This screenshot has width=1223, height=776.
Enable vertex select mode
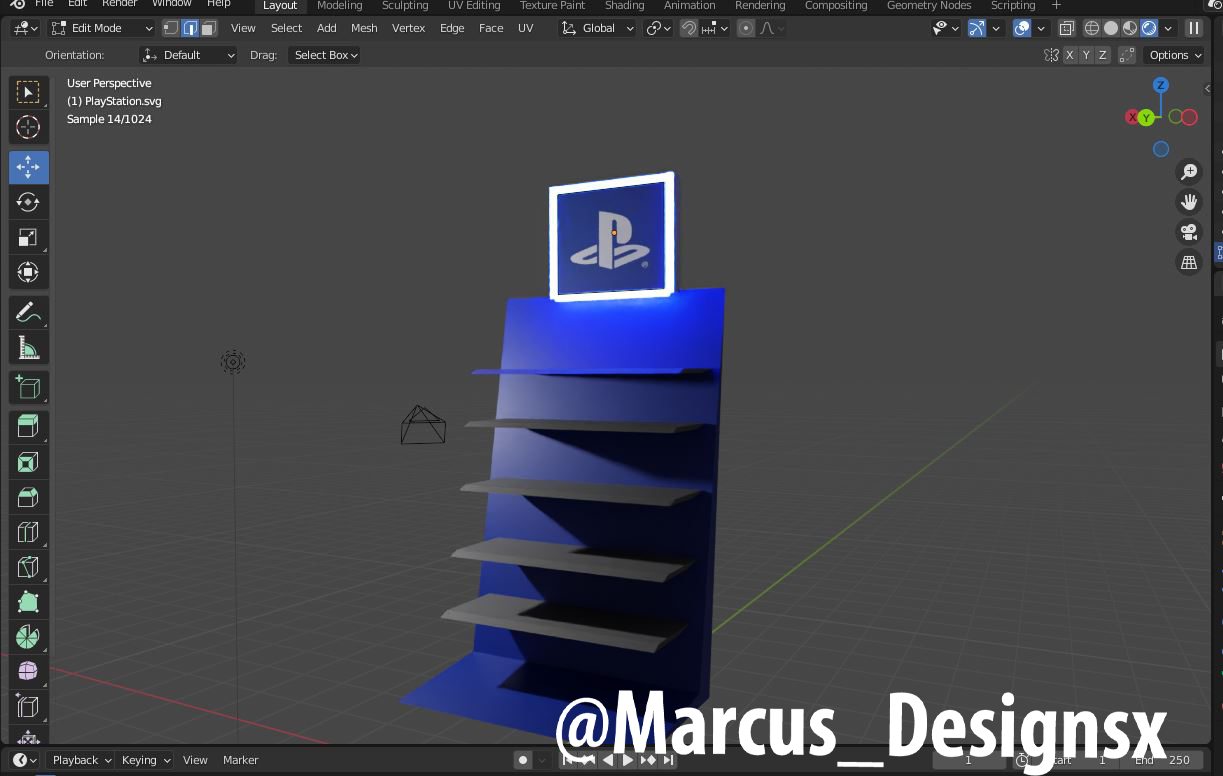171,28
